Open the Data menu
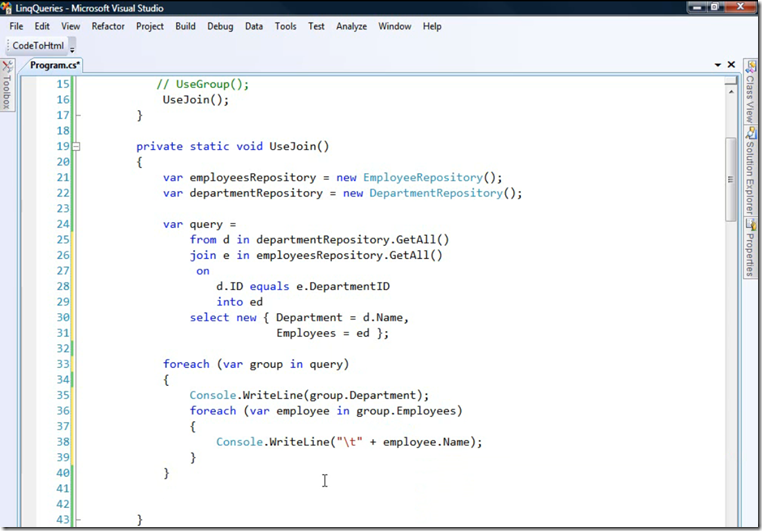 point(254,26)
